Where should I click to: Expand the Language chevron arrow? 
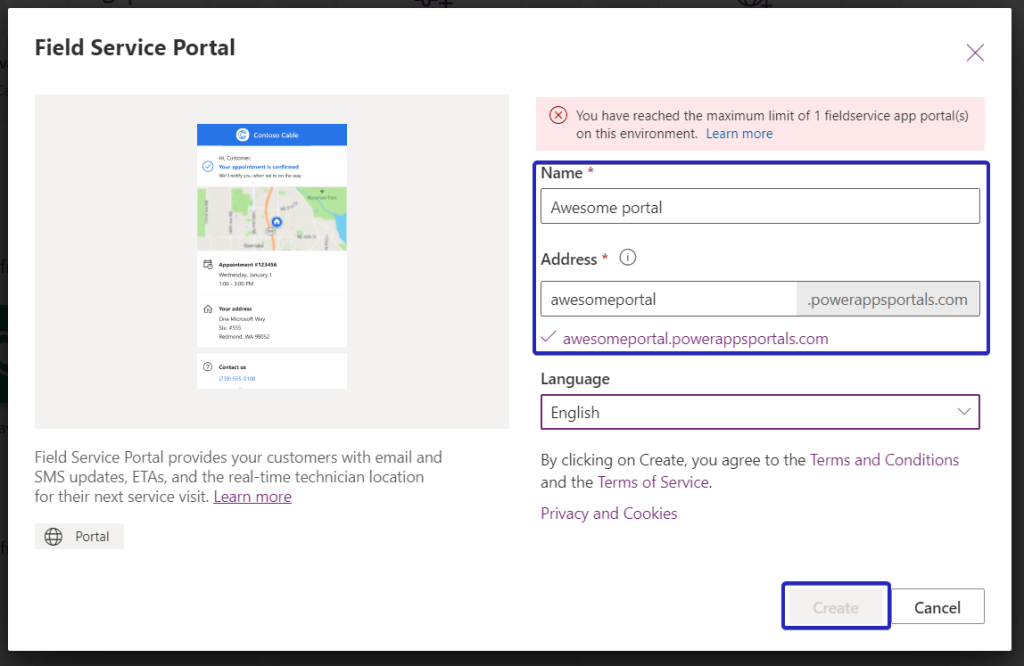click(x=964, y=412)
